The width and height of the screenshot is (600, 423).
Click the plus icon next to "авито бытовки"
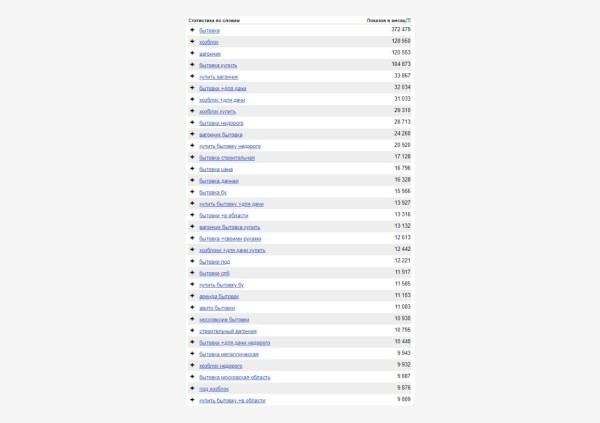coord(192,307)
